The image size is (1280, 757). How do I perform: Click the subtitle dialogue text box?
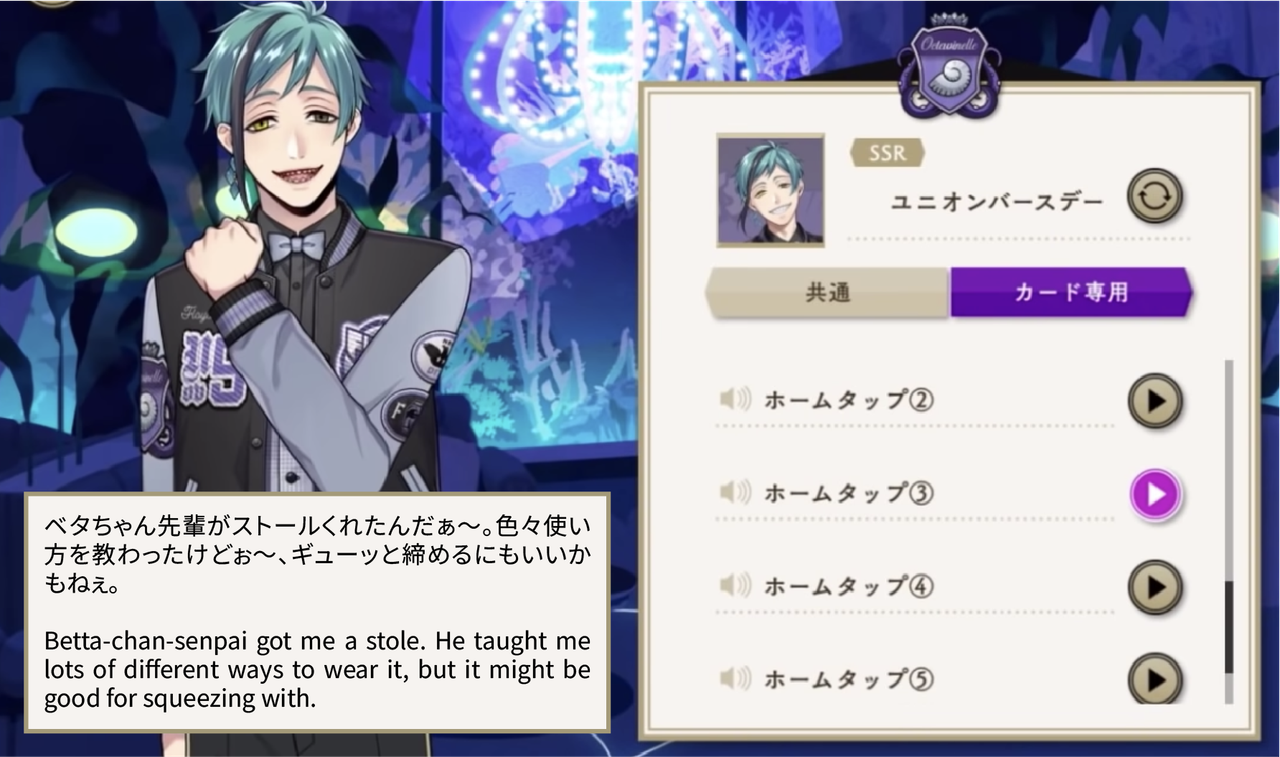(x=317, y=612)
